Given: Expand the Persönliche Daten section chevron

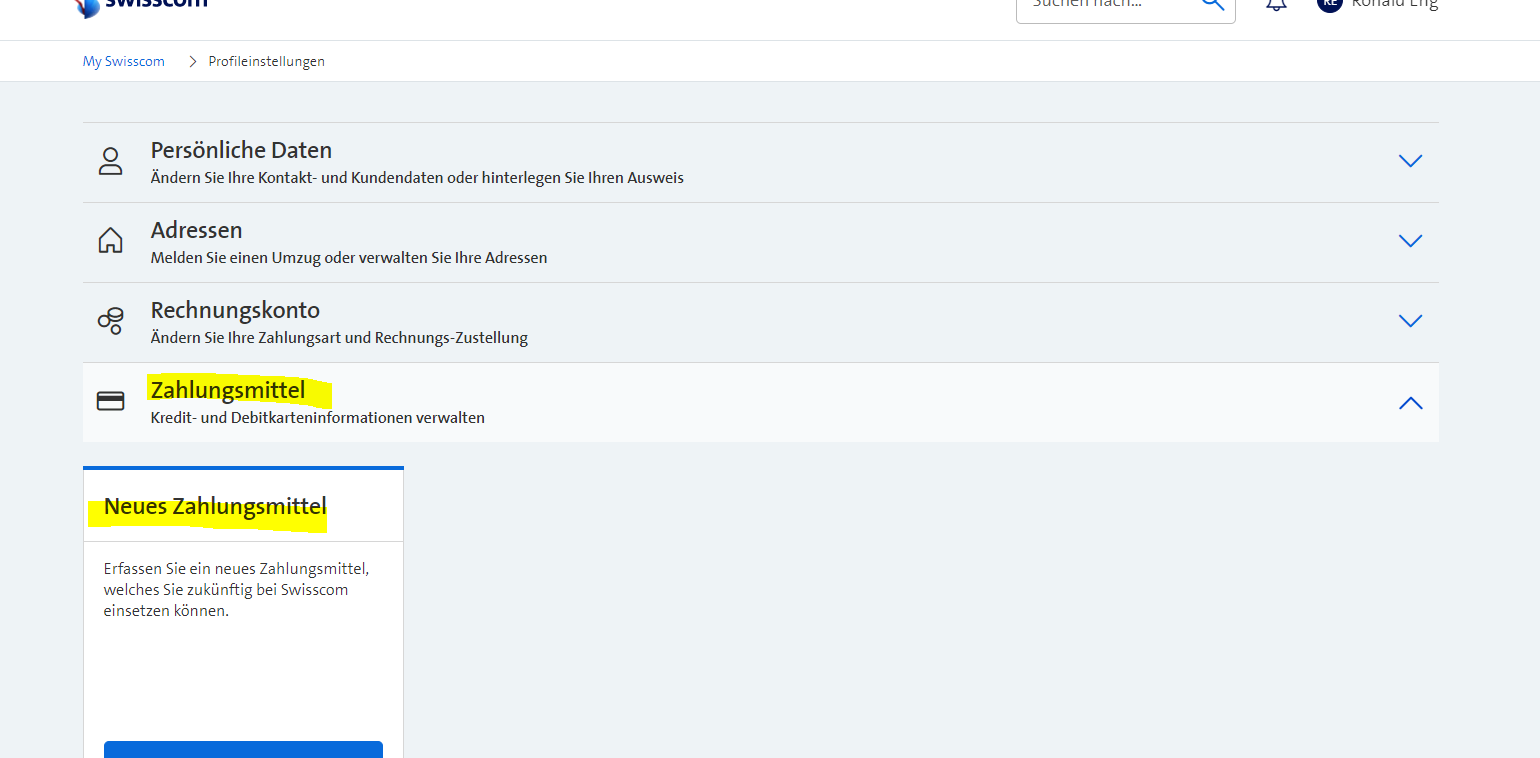Looking at the screenshot, I should 1410,161.
